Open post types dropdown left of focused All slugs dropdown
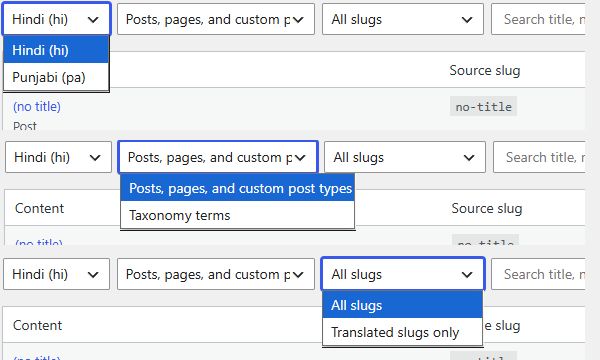 pyautogui.click(x=216, y=274)
